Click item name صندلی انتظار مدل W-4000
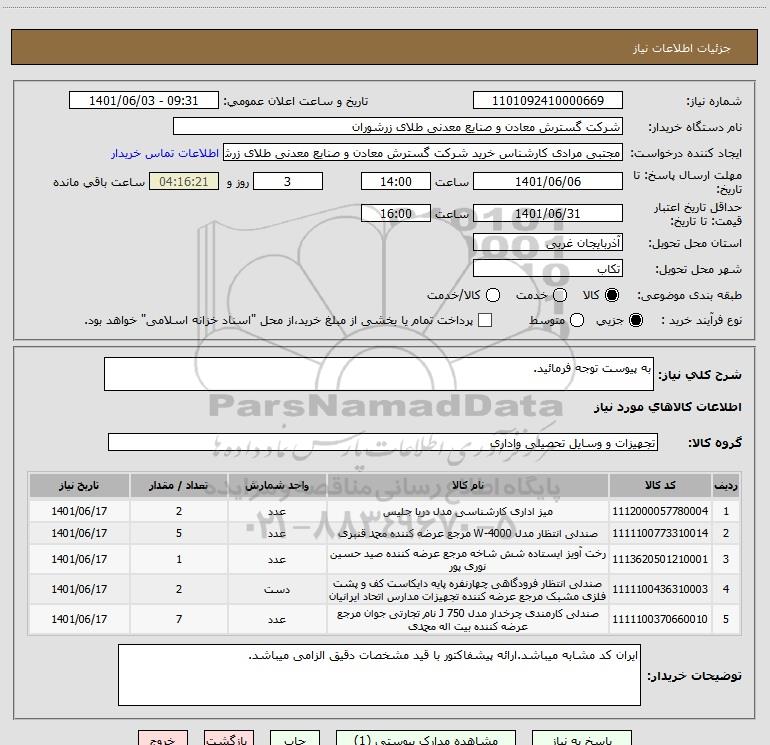 click(468, 533)
